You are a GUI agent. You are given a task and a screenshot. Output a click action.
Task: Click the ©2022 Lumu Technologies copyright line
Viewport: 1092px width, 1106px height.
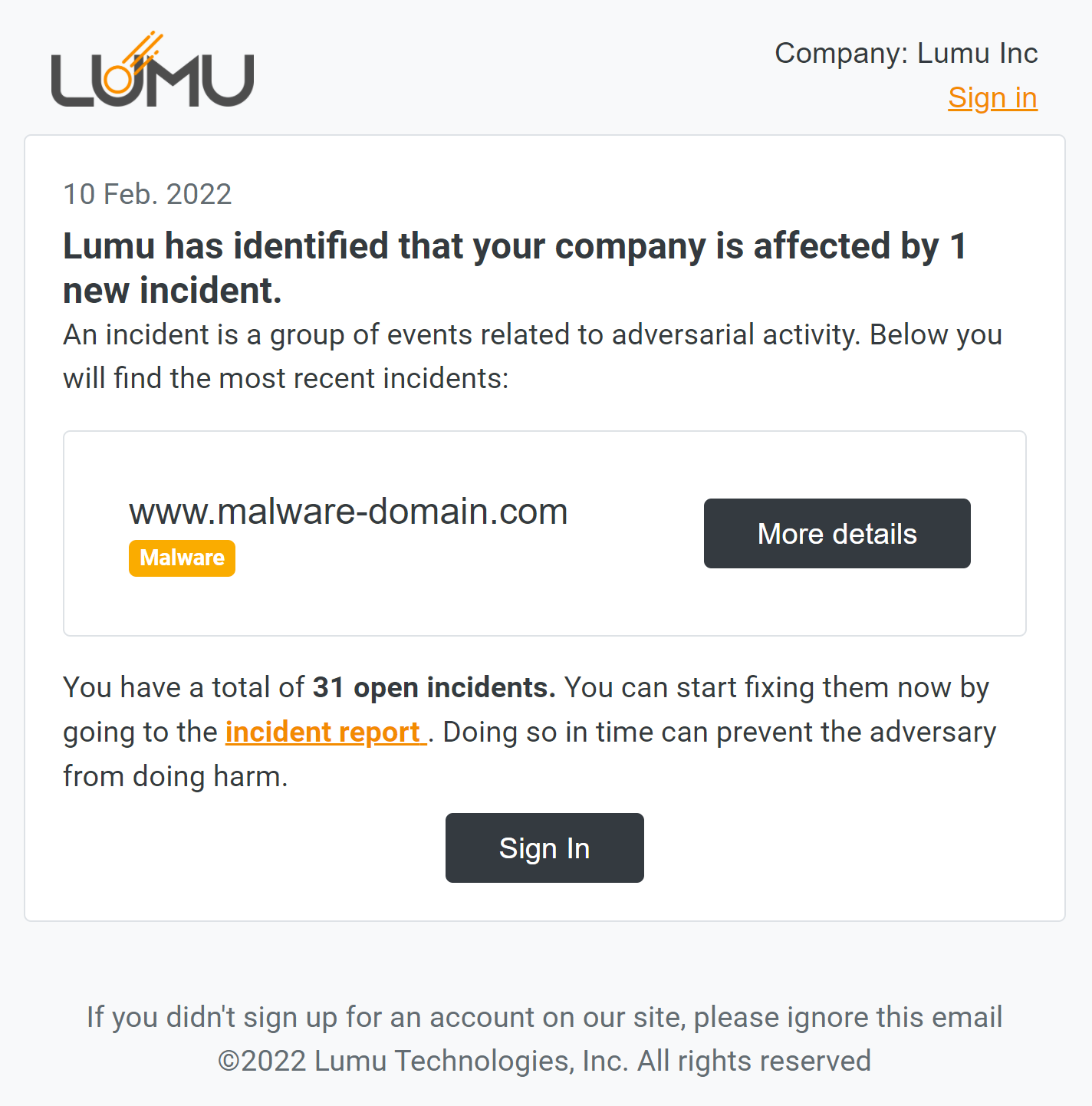pyautogui.click(x=544, y=1062)
